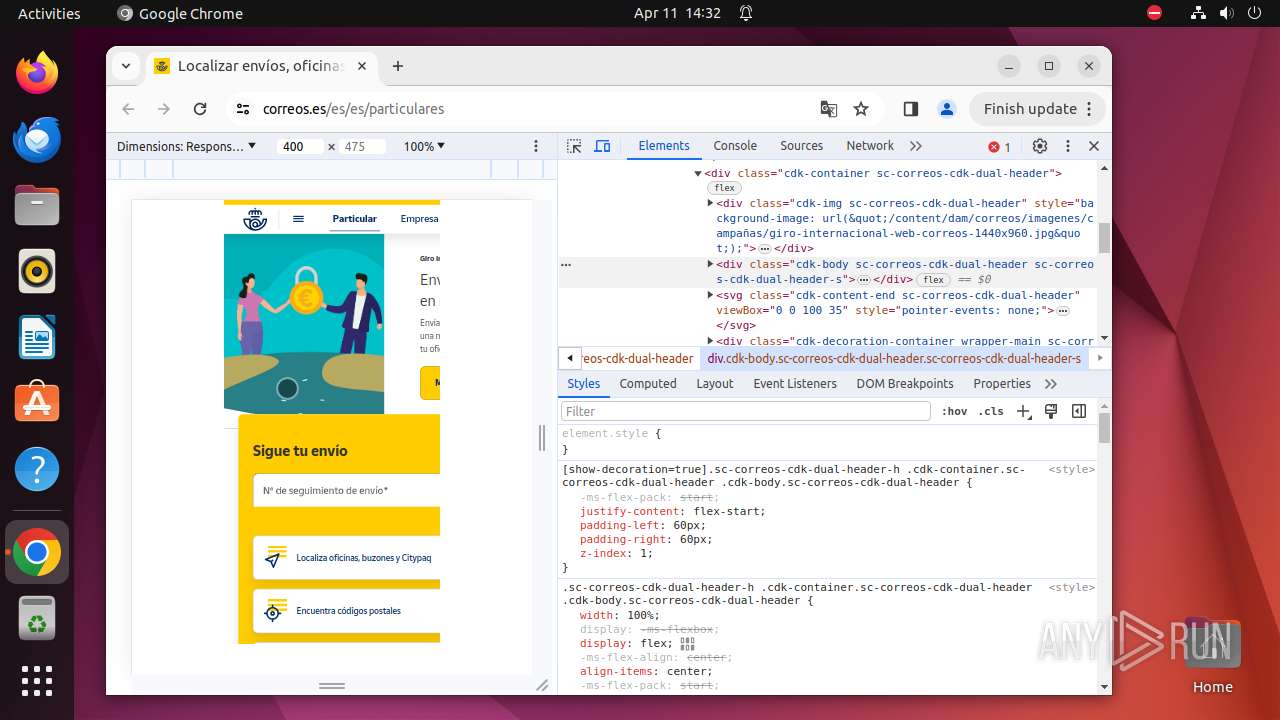Open the flexbox editor icon next to display: flex
Viewport: 1280px width, 720px height.
(687, 644)
